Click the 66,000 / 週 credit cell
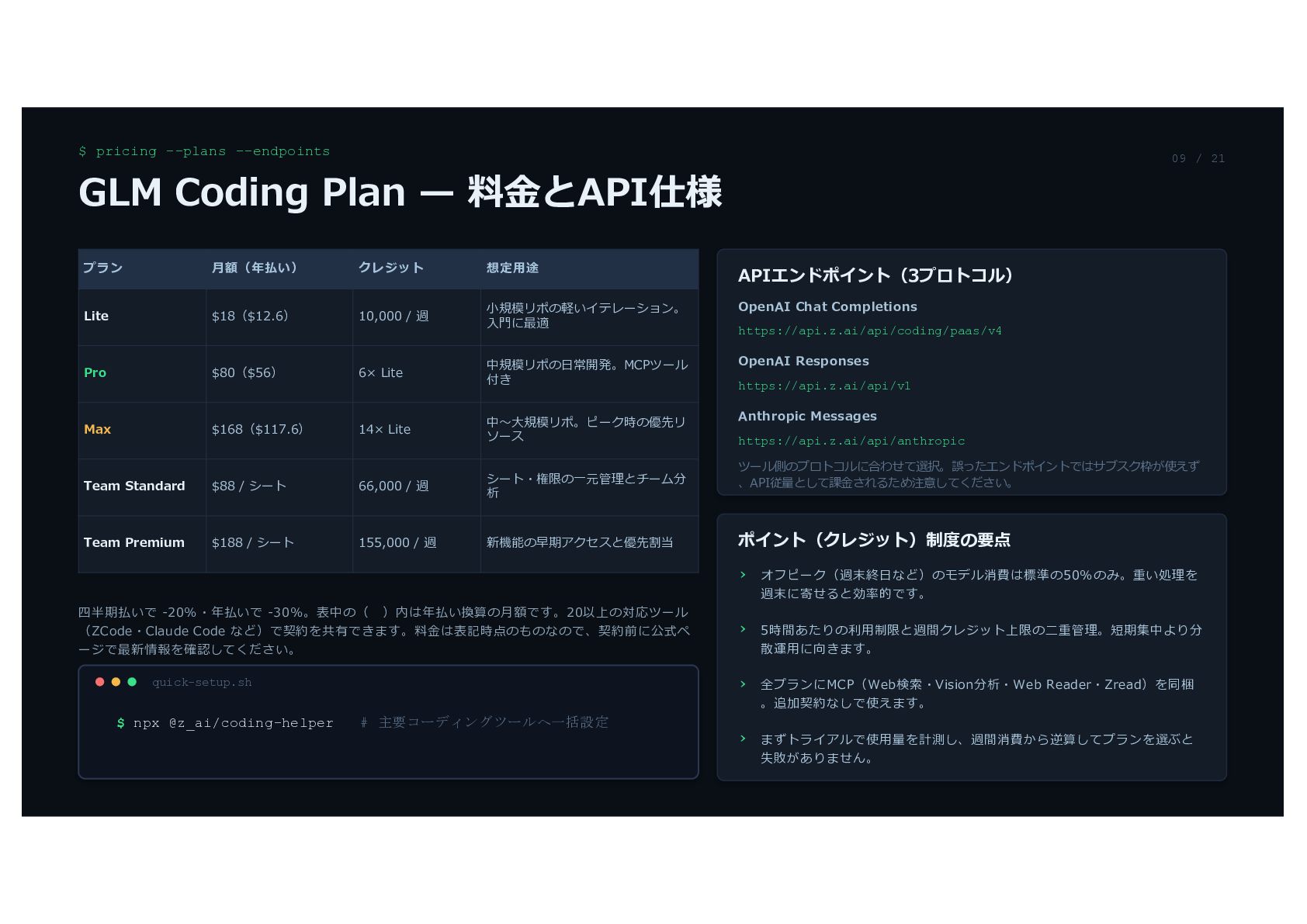Viewport: 1307px width, 924px height. click(x=417, y=486)
